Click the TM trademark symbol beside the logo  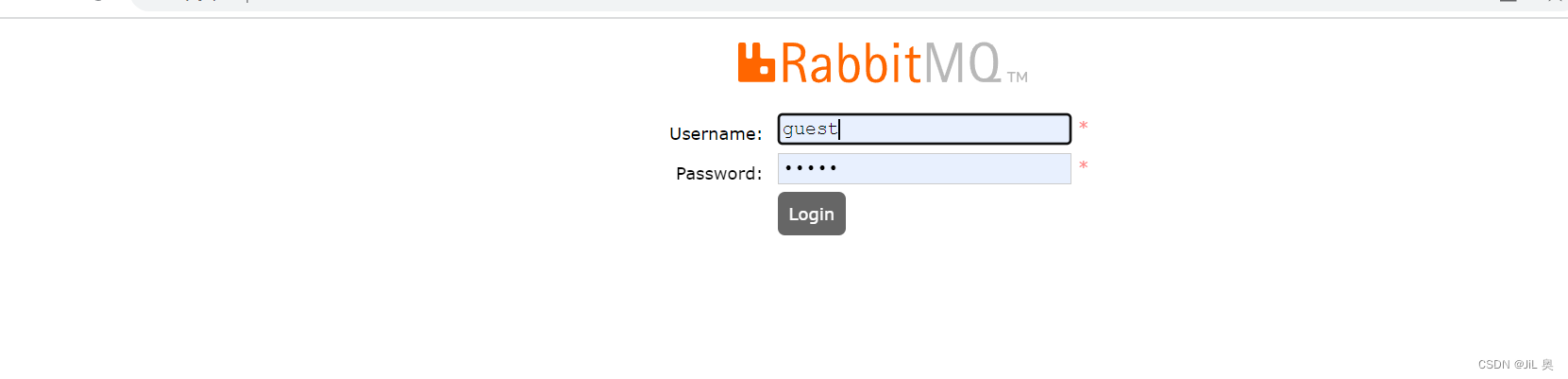tap(1017, 78)
